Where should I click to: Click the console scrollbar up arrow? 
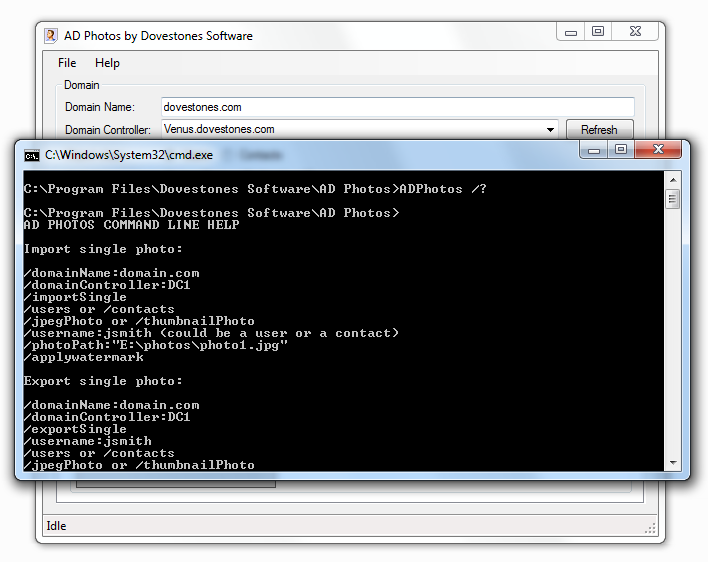(x=673, y=180)
